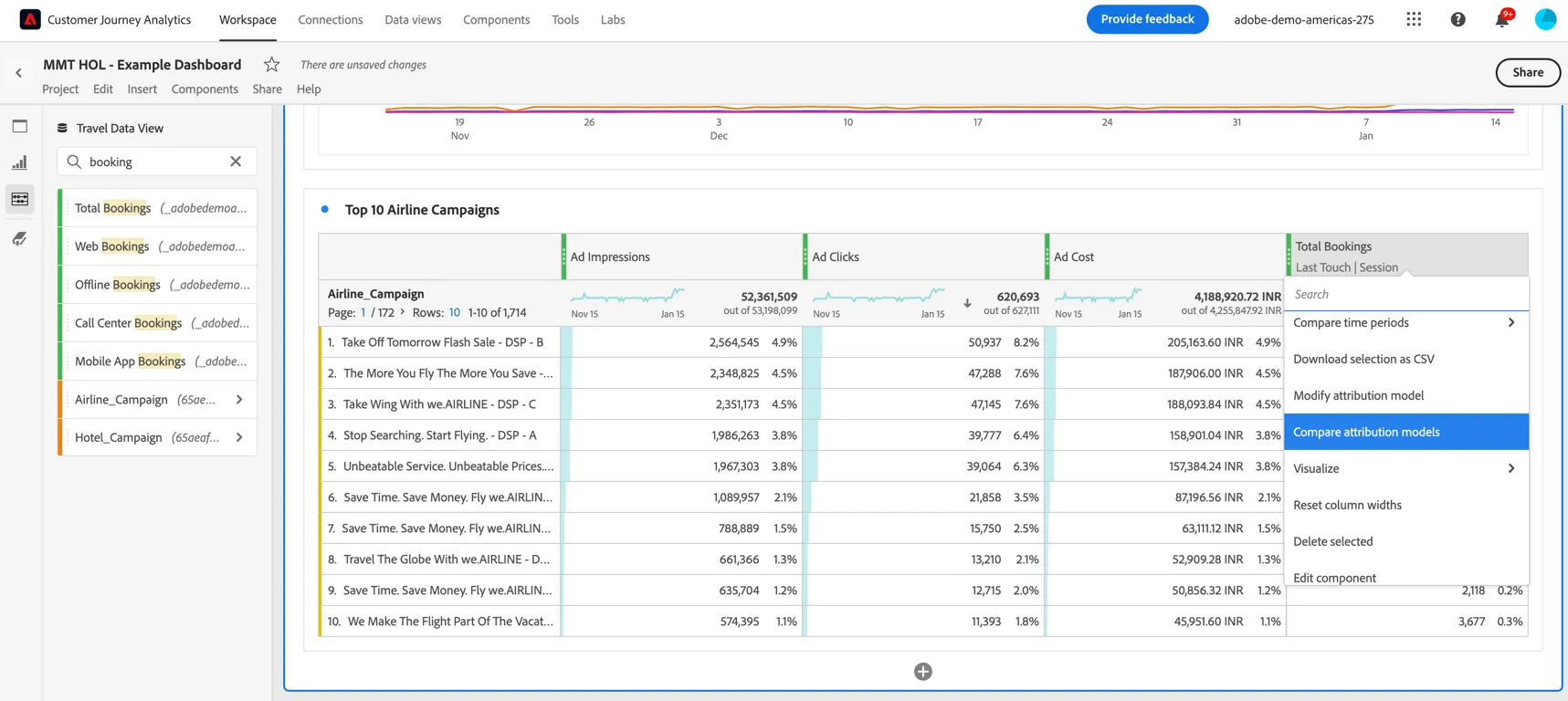Select Edit component menu entry
The image size is (1568, 701).
[1406, 575]
